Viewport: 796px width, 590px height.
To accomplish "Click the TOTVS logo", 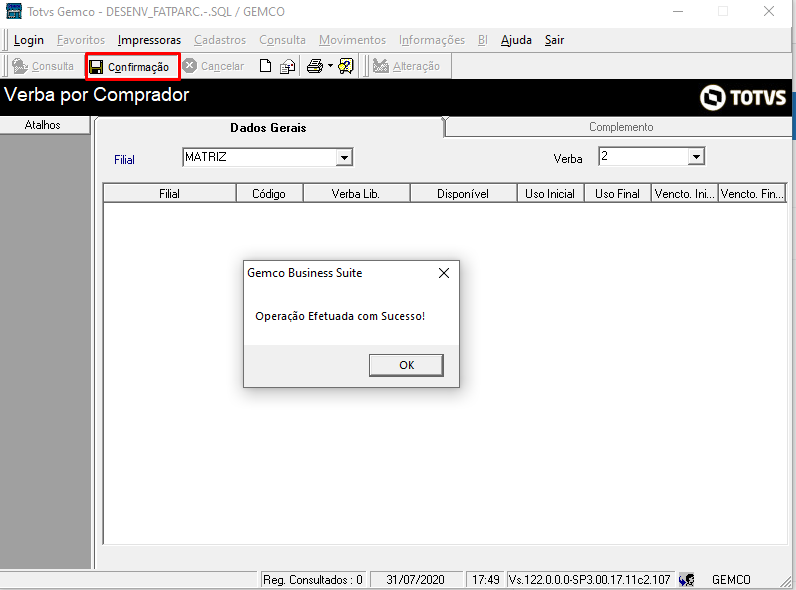I will point(743,97).
